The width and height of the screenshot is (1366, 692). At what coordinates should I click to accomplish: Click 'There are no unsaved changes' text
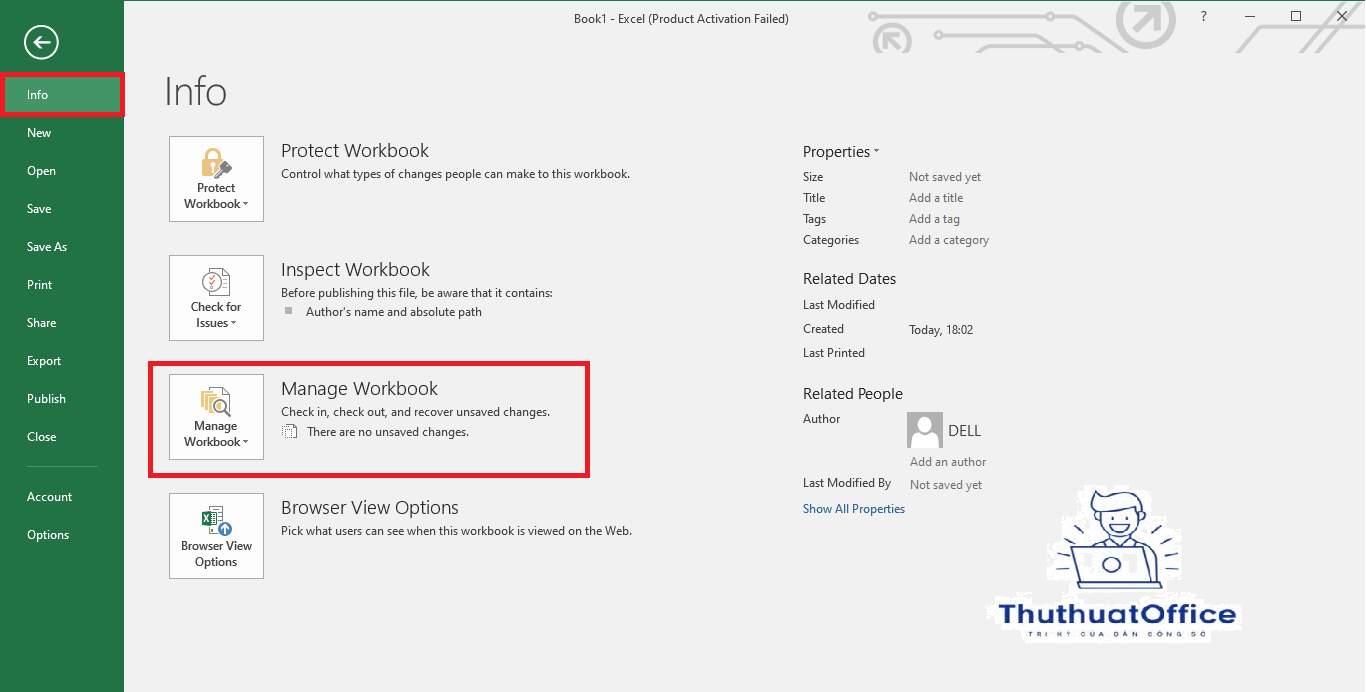[x=388, y=432]
